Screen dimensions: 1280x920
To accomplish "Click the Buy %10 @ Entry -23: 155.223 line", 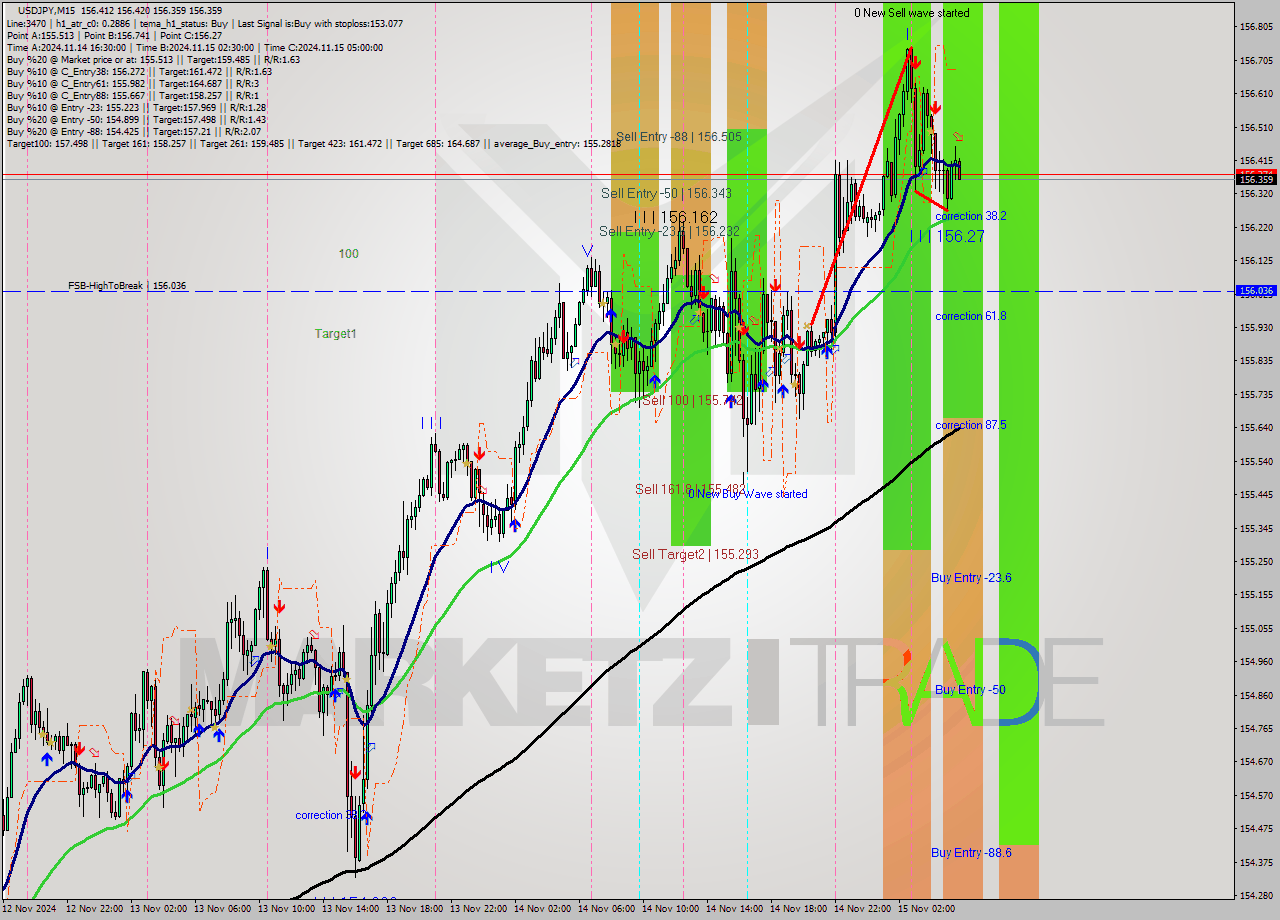I will tap(136, 107).
